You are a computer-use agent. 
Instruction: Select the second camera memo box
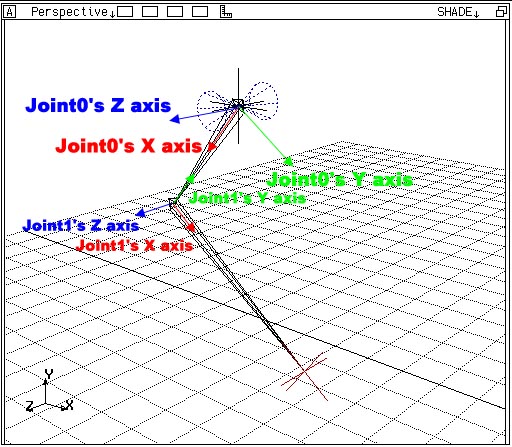point(150,12)
